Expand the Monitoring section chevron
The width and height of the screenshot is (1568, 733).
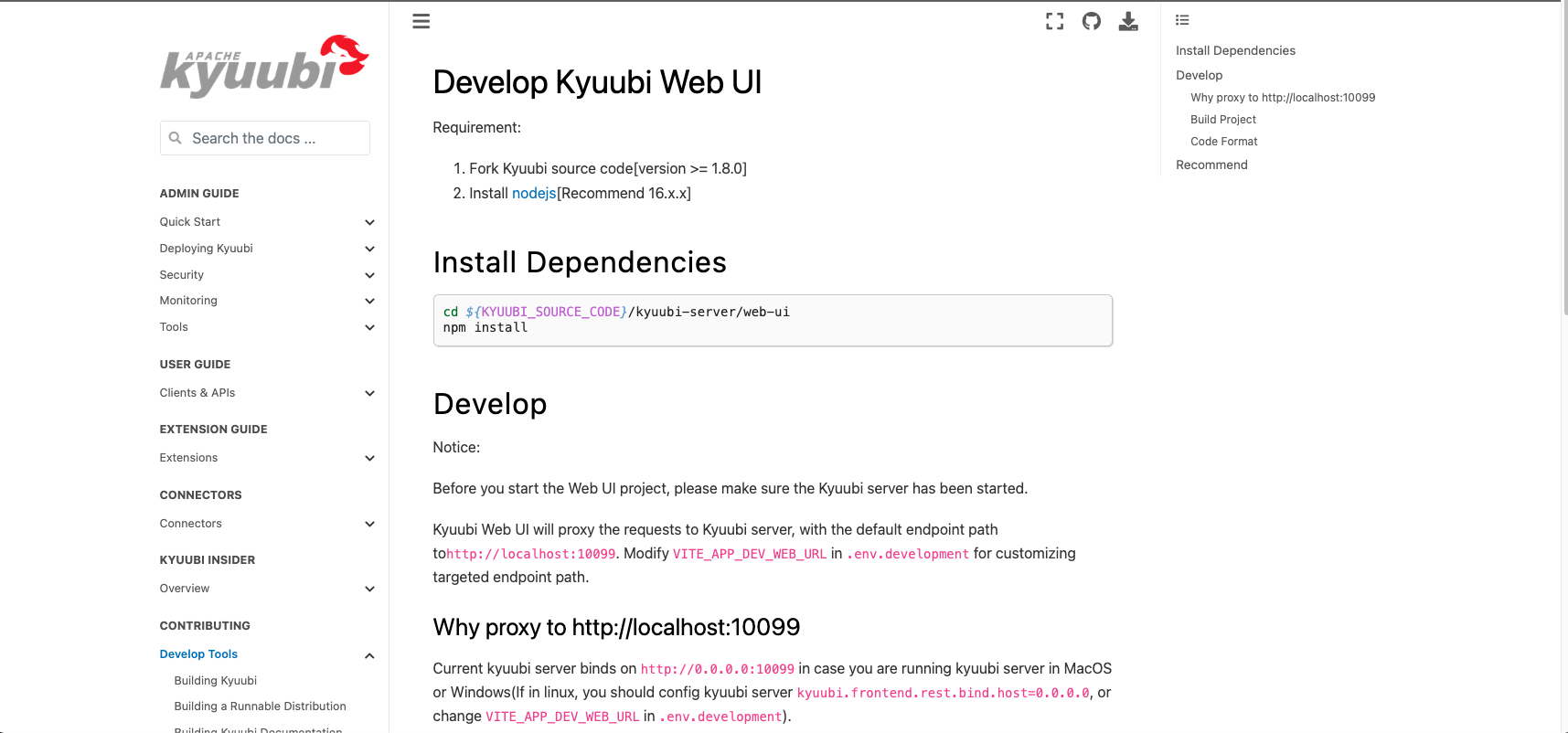(369, 301)
